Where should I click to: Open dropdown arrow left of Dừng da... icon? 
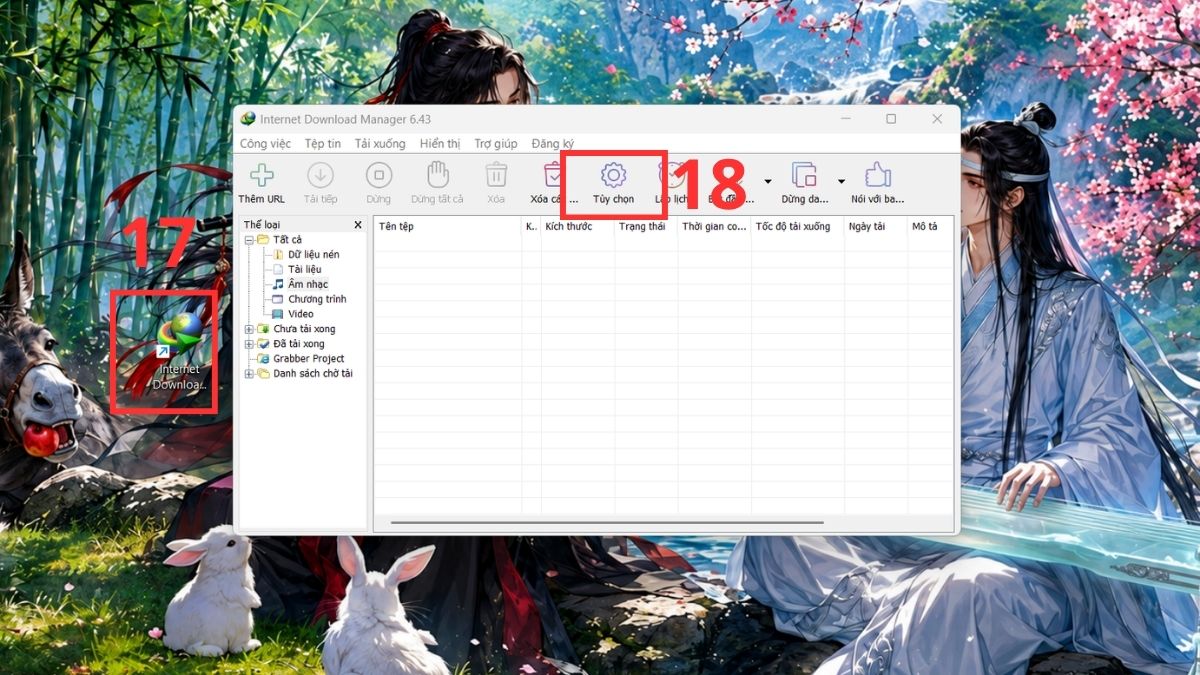tap(768, 181)
